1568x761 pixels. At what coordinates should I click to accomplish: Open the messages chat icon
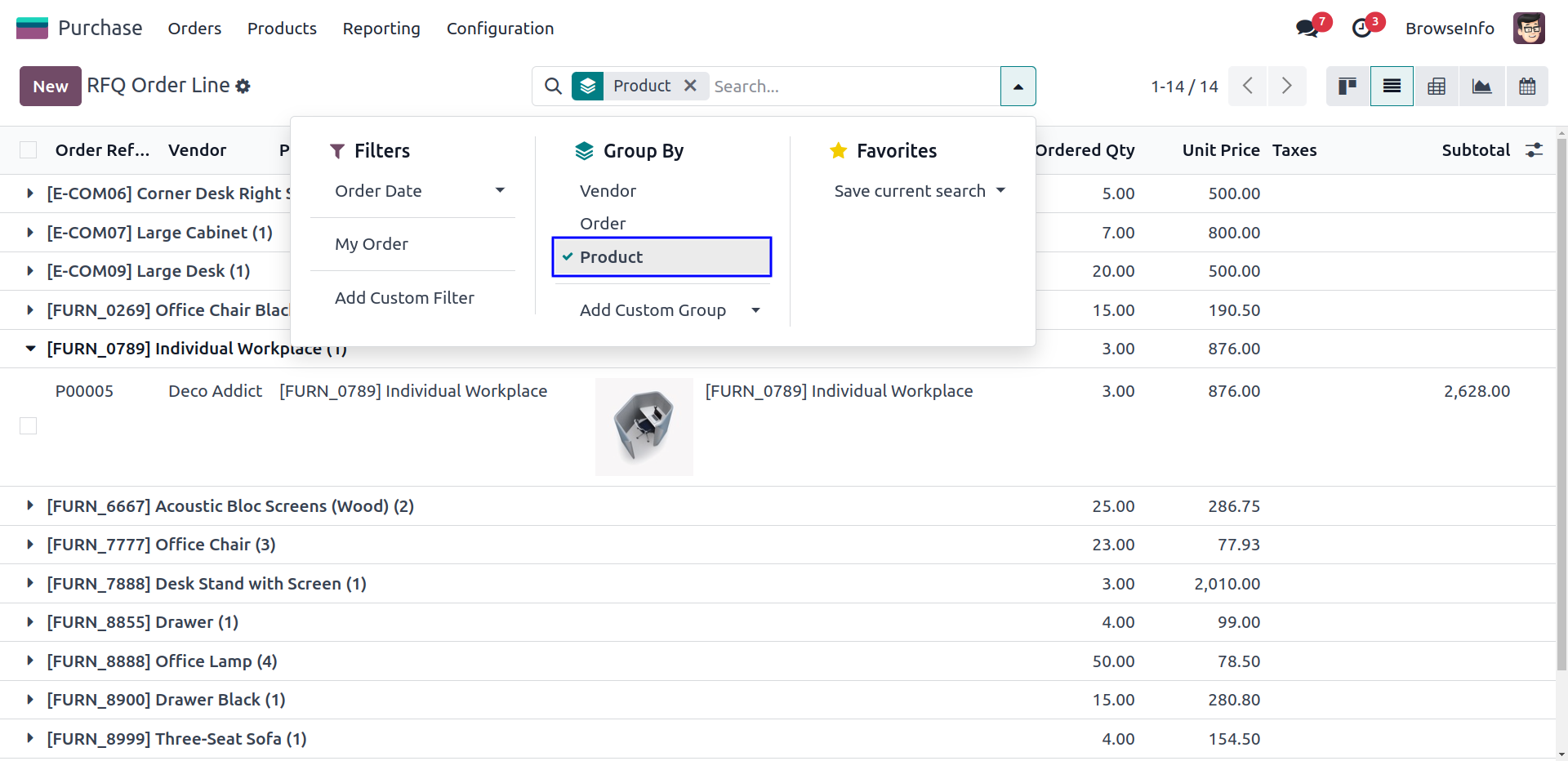coord(1307,29)
